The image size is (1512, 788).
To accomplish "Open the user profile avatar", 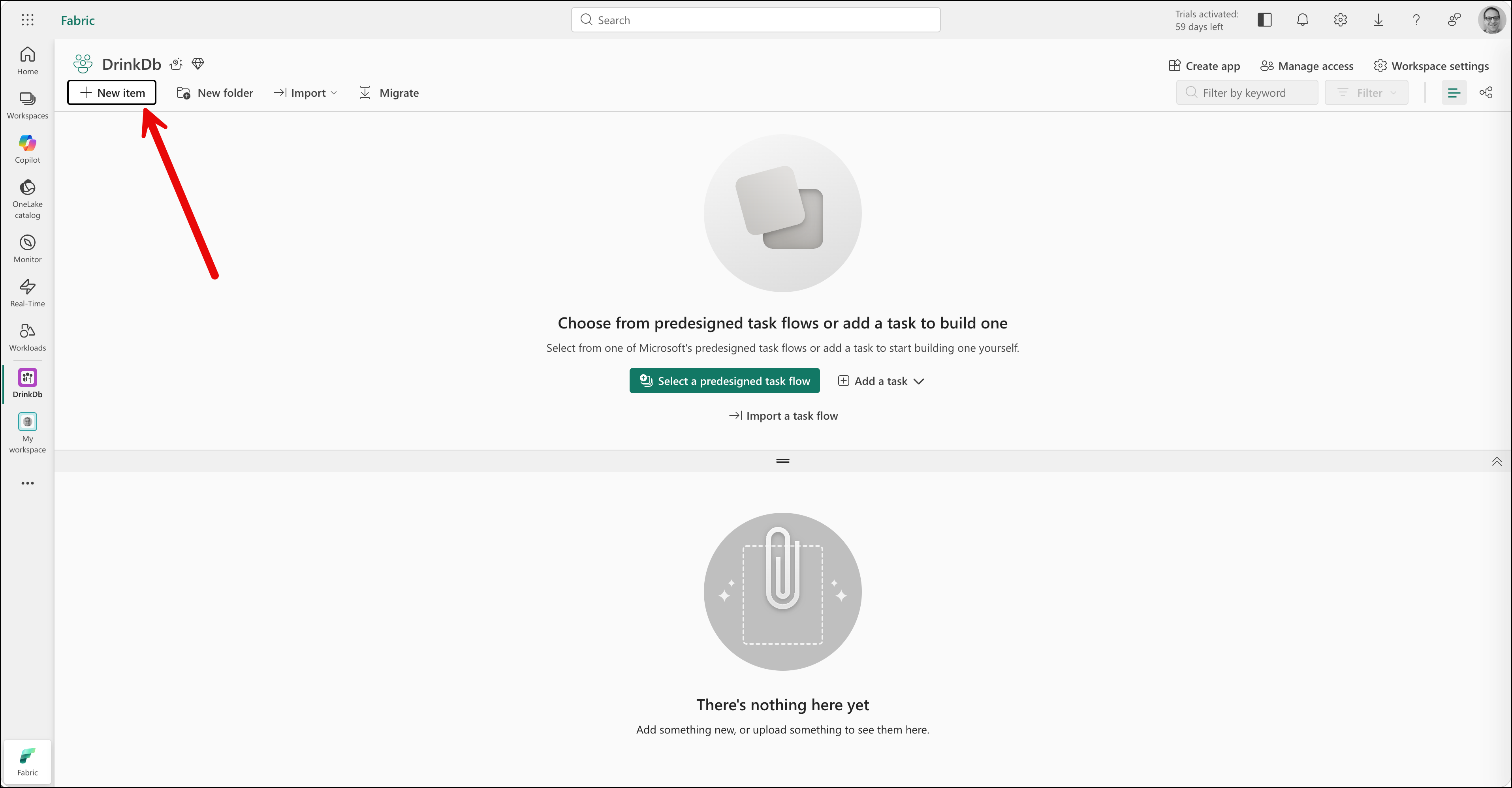I will pos(1491,20).
